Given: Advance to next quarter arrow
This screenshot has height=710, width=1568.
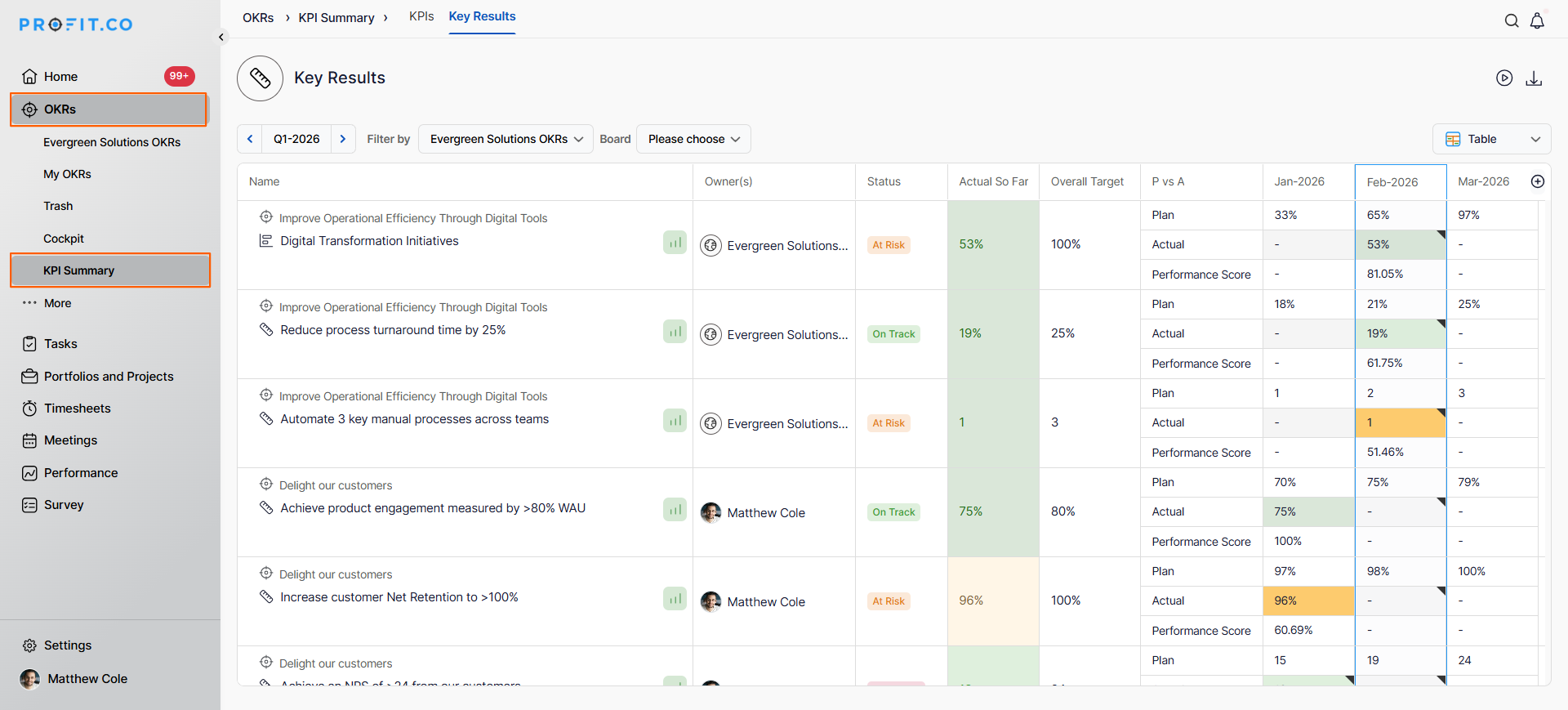Looking at the screenshot, I should (343, 139).
